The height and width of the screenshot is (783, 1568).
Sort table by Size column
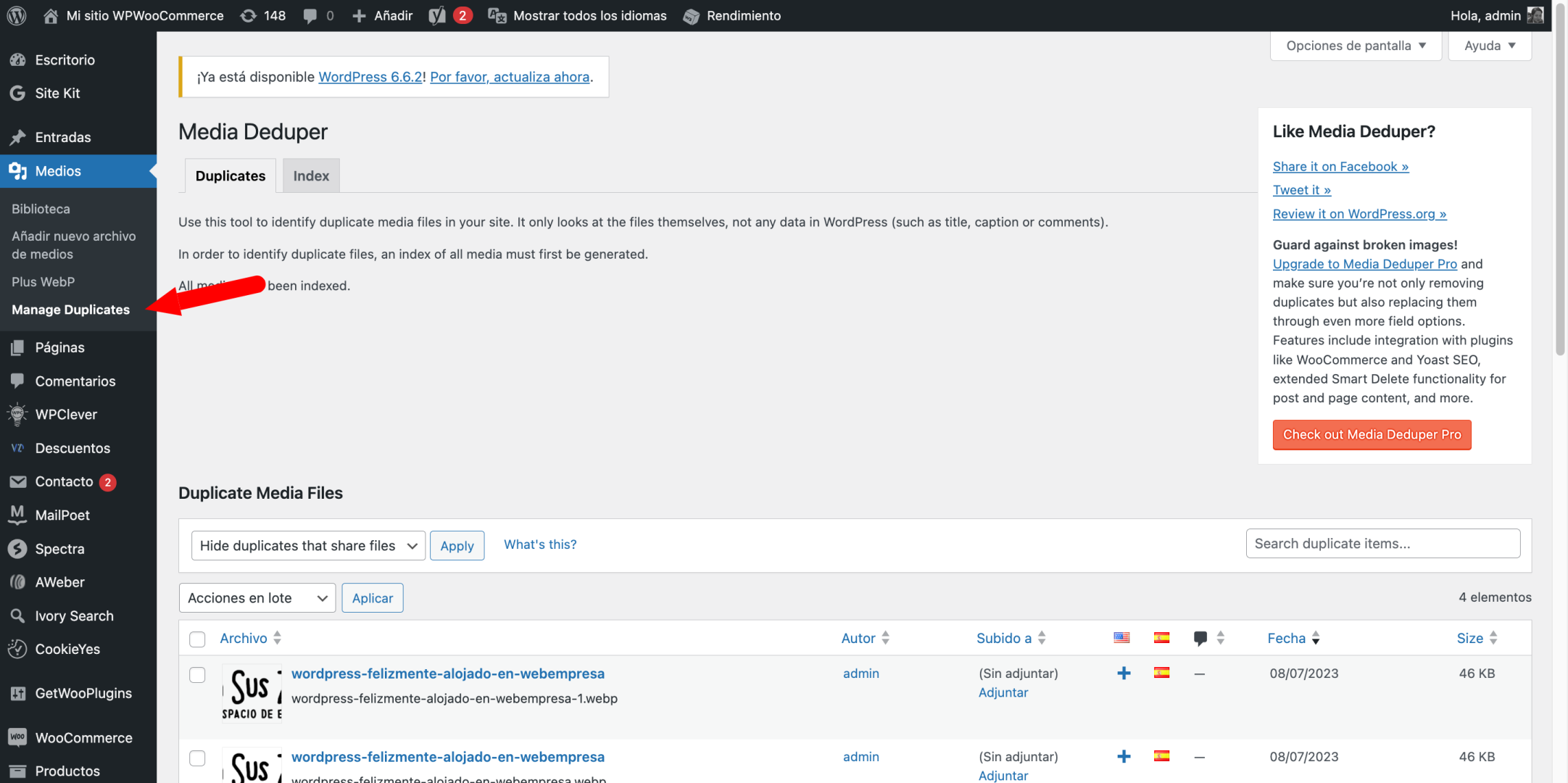(x=1477, y=639)
